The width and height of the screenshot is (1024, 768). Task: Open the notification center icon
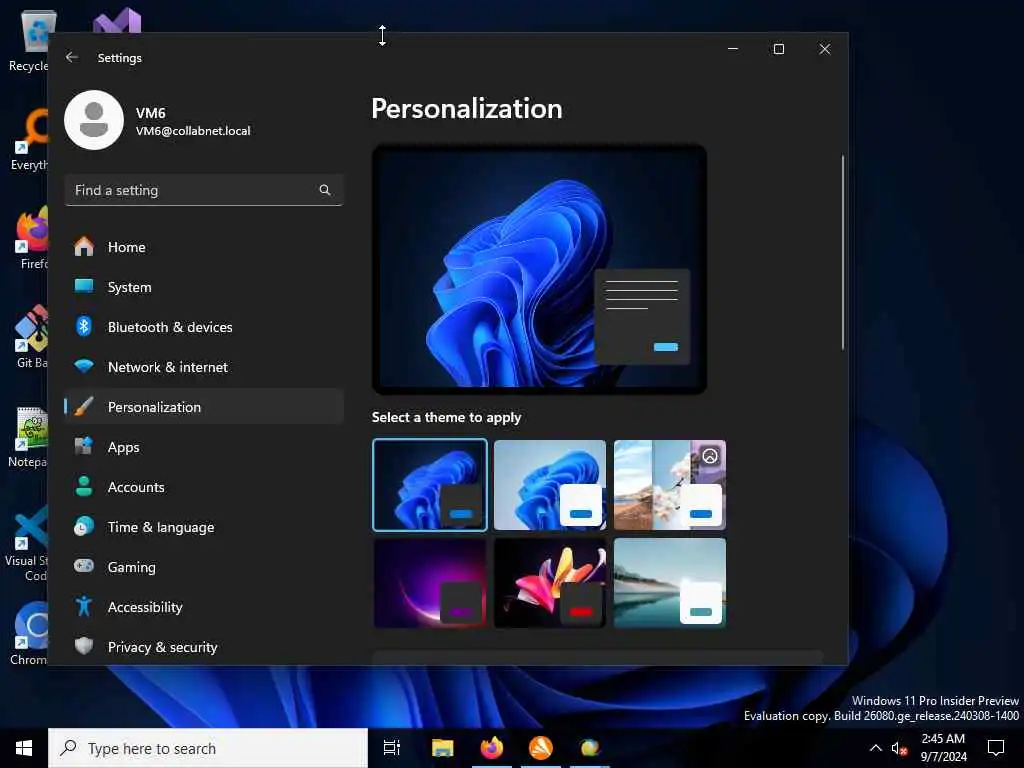pos(996,748)
